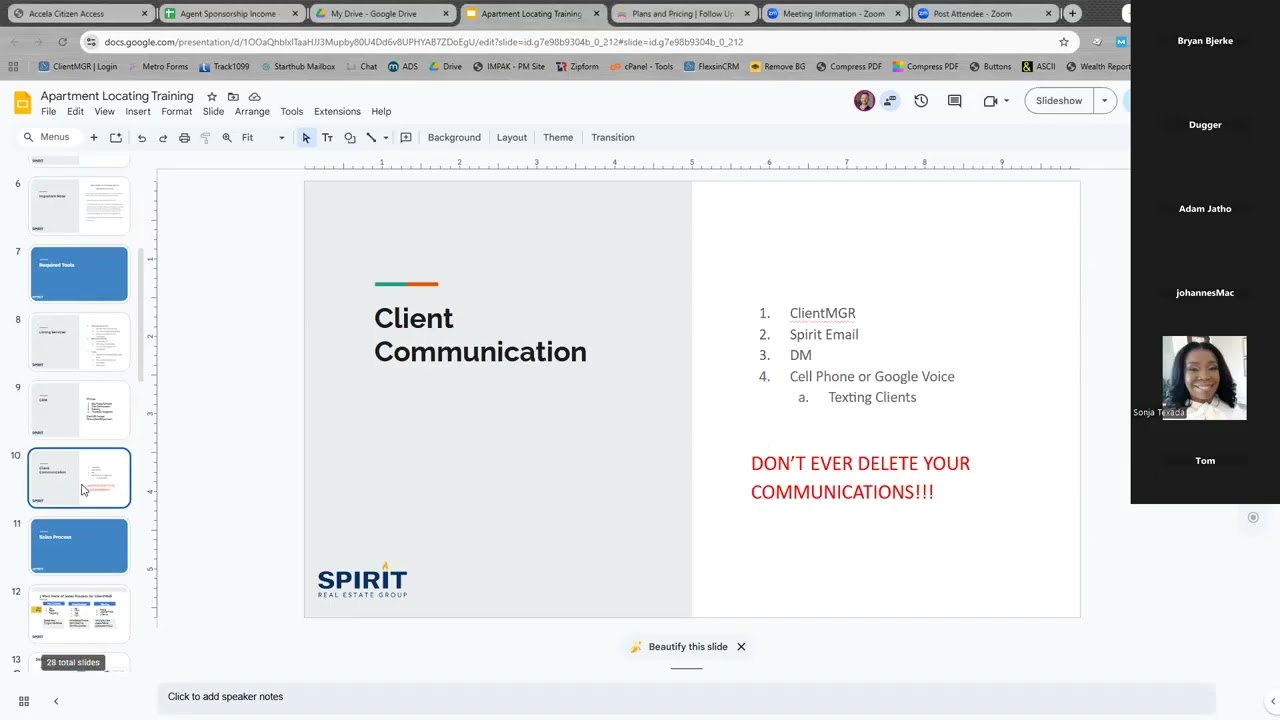Open the video call dropdown arrow

(x=1006, y=101)
